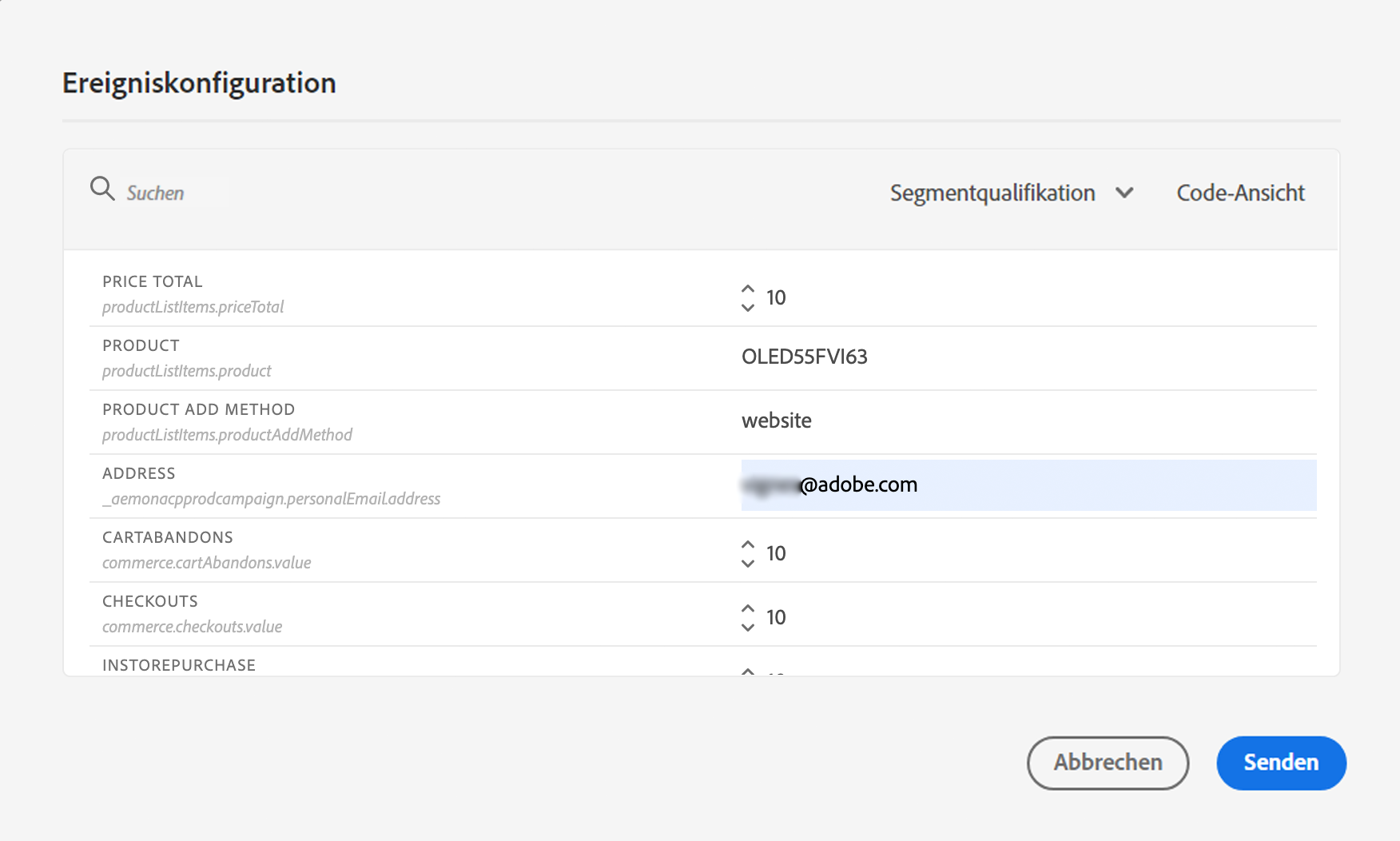Decrement the Cartabandons value

[748, 564]
